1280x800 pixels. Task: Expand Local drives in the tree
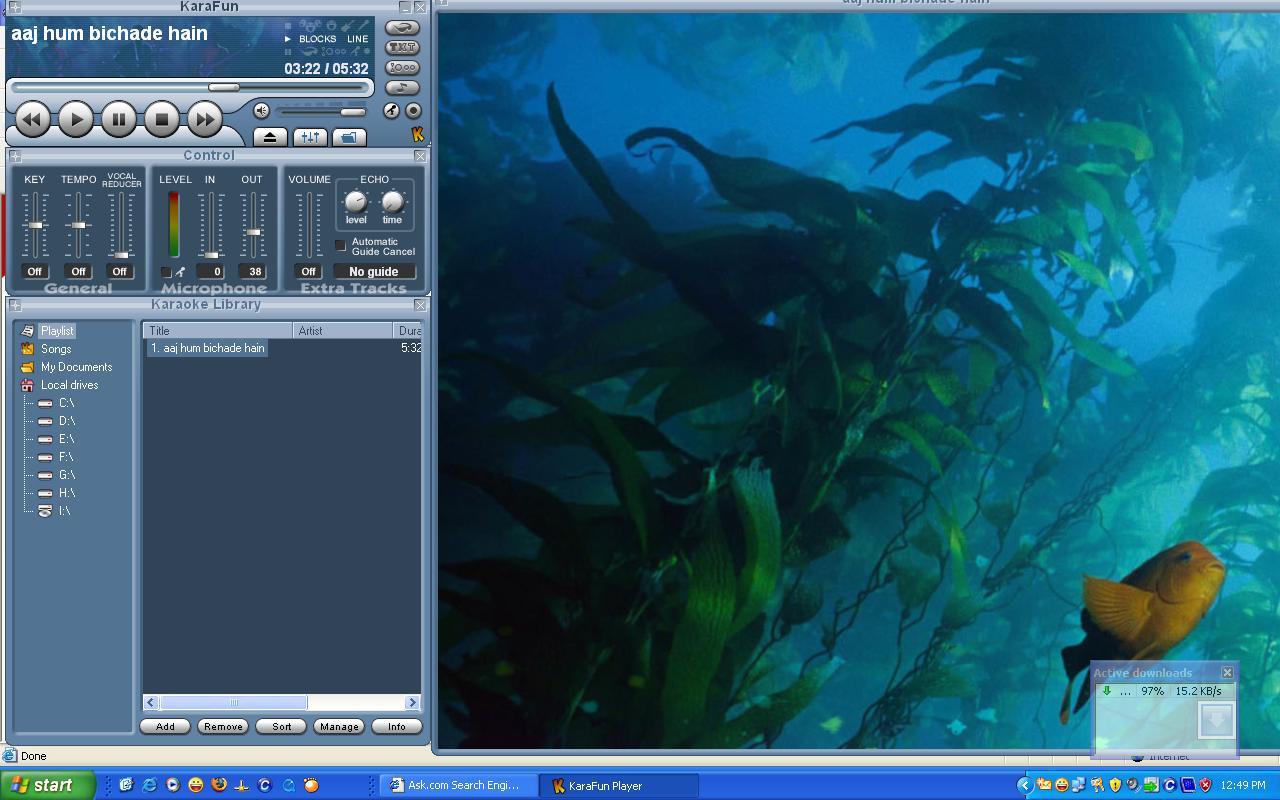click(69, 385)
